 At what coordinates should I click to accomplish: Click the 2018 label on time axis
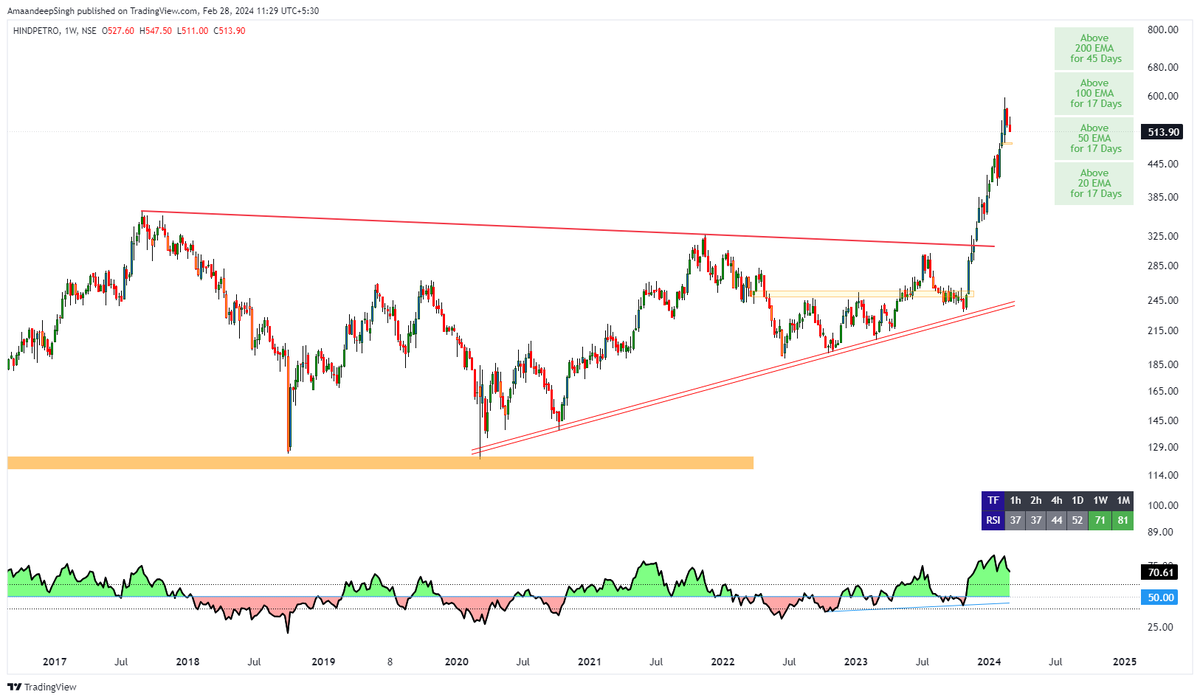click(x=186, y=662)
